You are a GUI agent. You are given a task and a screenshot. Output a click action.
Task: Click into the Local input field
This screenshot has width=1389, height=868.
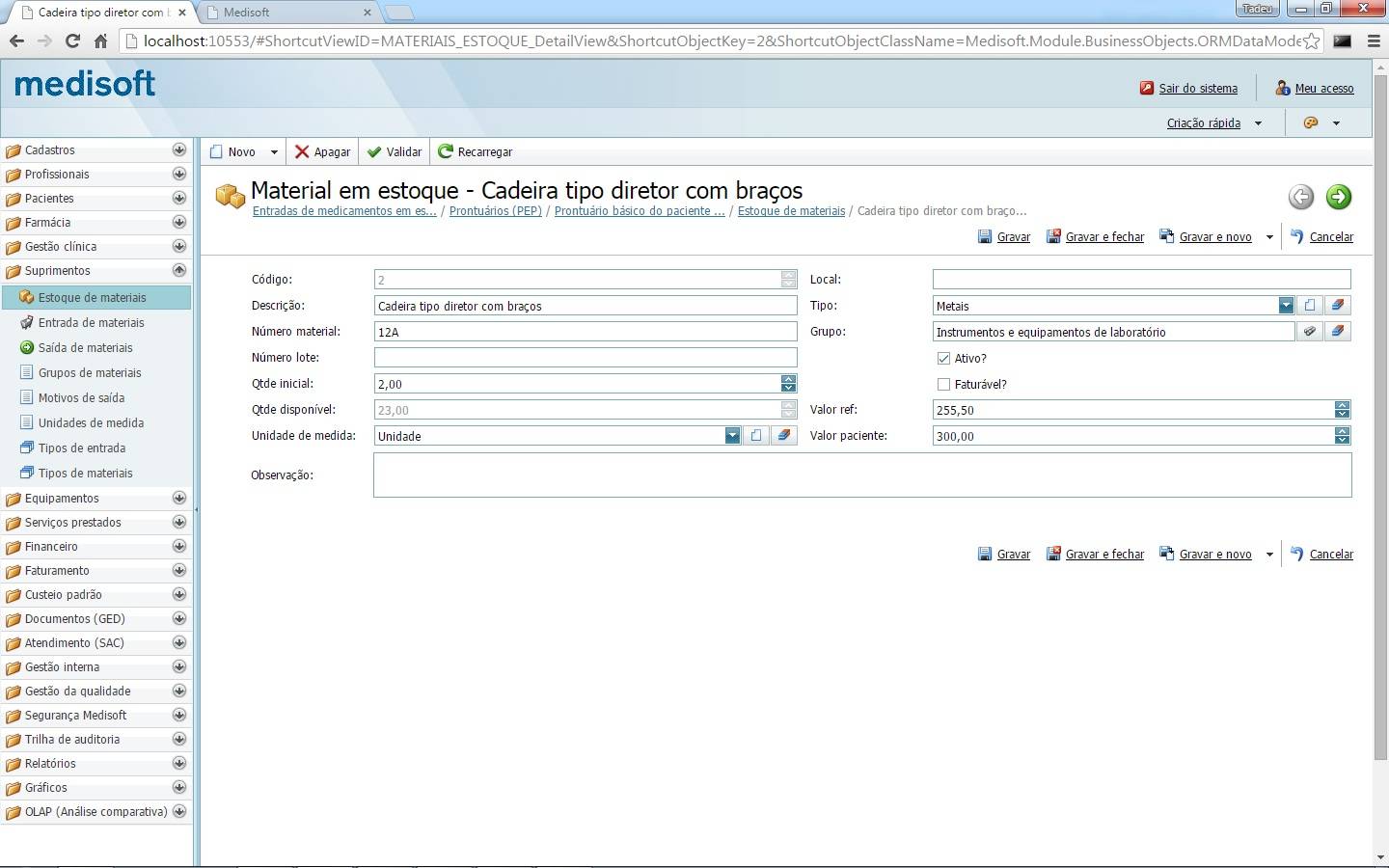pos(1141,279)
